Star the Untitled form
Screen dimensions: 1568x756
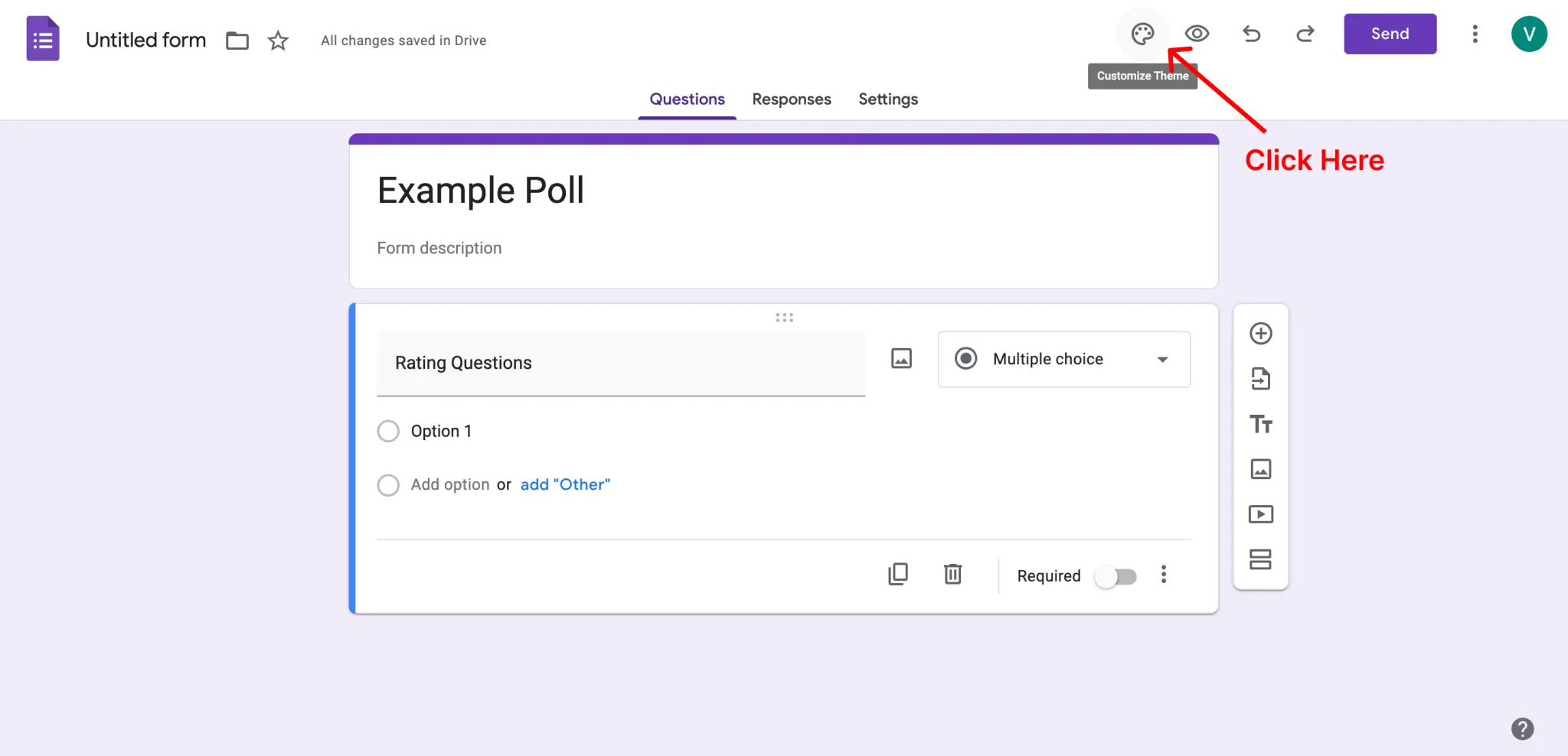pos(278,40)
